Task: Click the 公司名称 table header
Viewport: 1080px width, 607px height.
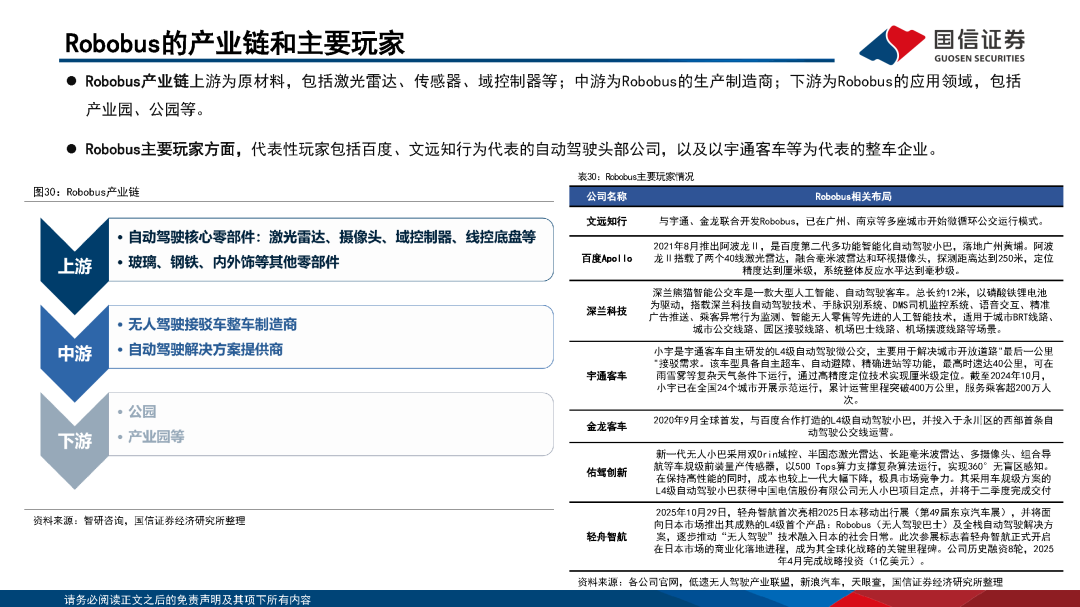Action: pos(607,196)
